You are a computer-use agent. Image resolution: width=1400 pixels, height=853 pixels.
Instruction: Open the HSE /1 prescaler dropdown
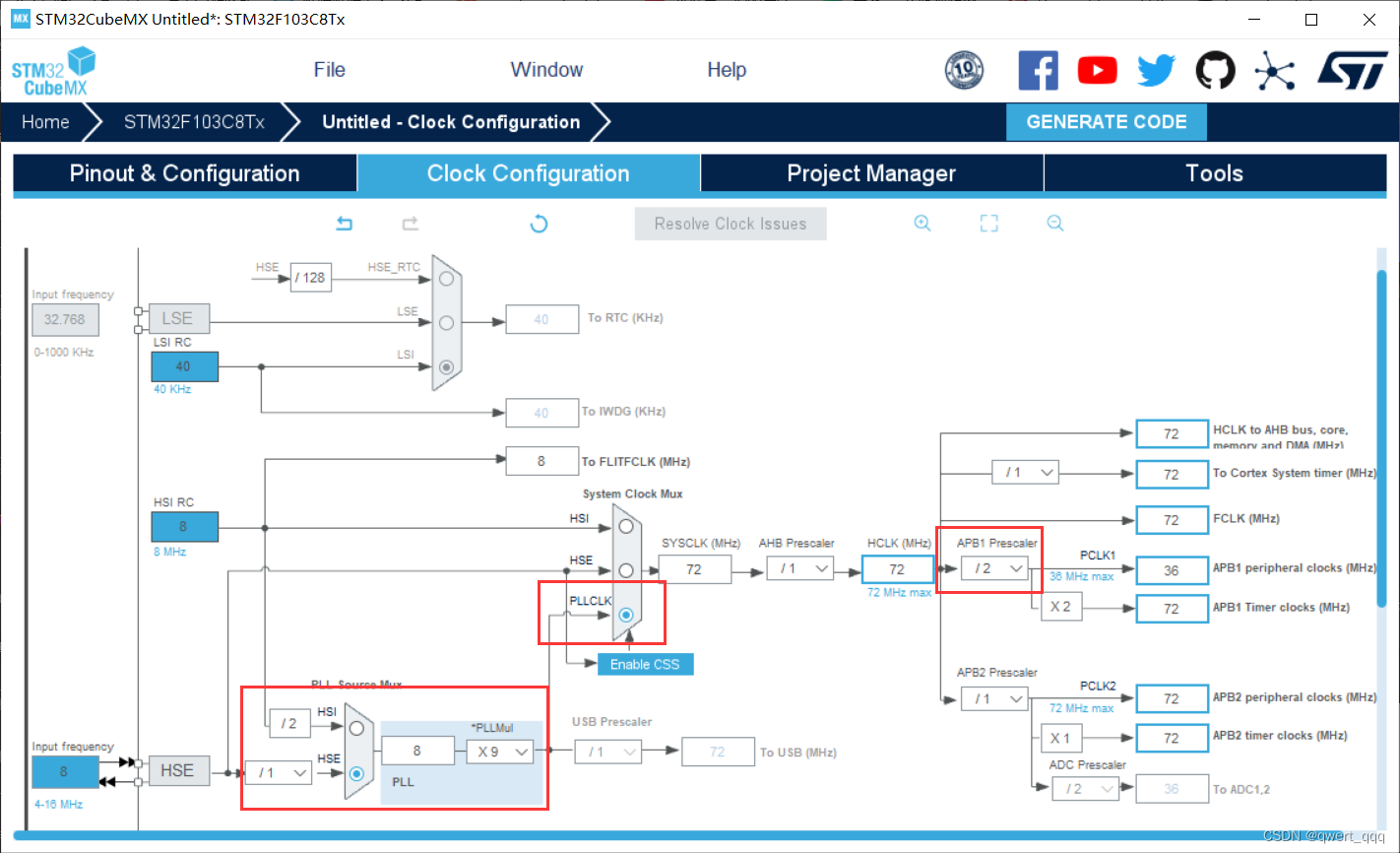279,773
